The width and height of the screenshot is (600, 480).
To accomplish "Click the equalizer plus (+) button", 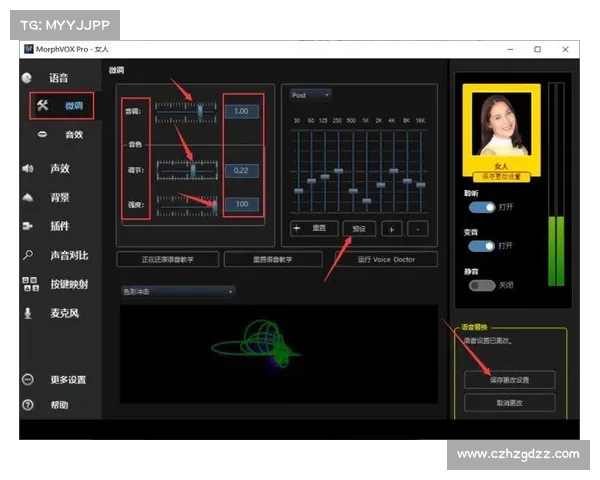I will pos(391,229).
